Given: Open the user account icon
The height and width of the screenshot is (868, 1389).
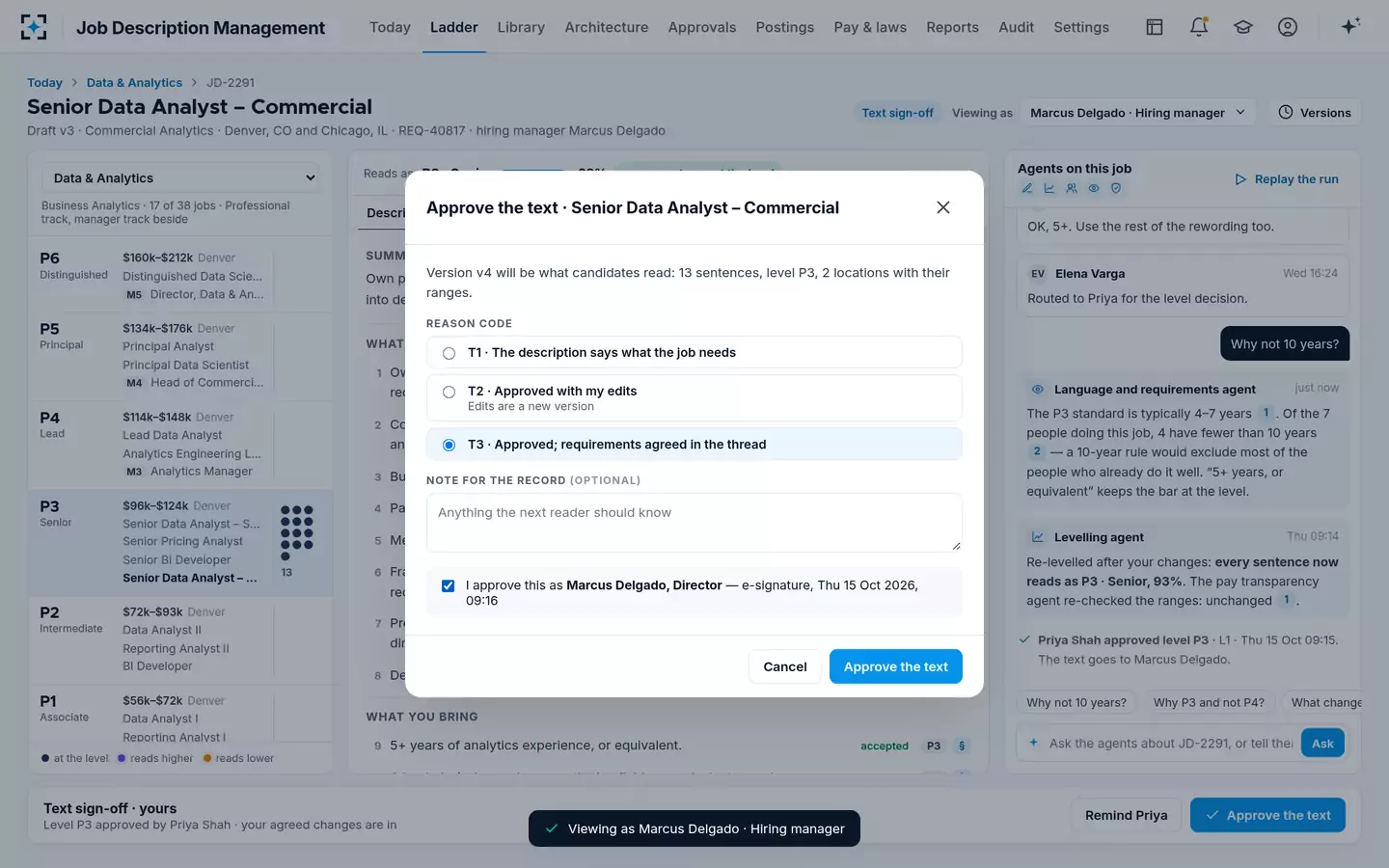Looking at the screenshot, I should [1288, 27].
